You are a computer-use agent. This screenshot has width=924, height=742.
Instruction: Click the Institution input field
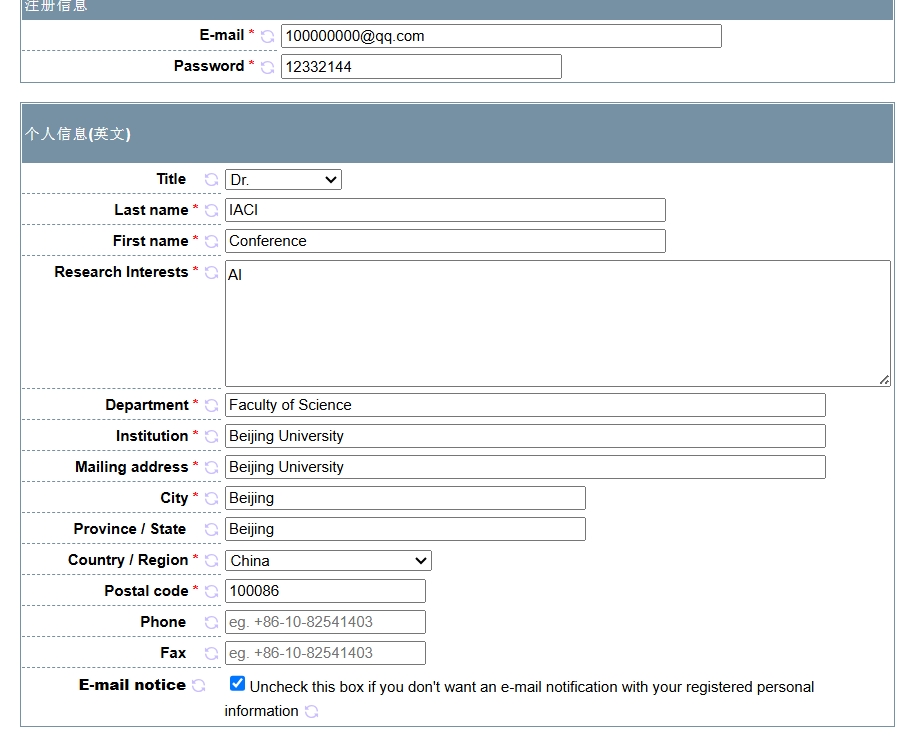[525, 436]
